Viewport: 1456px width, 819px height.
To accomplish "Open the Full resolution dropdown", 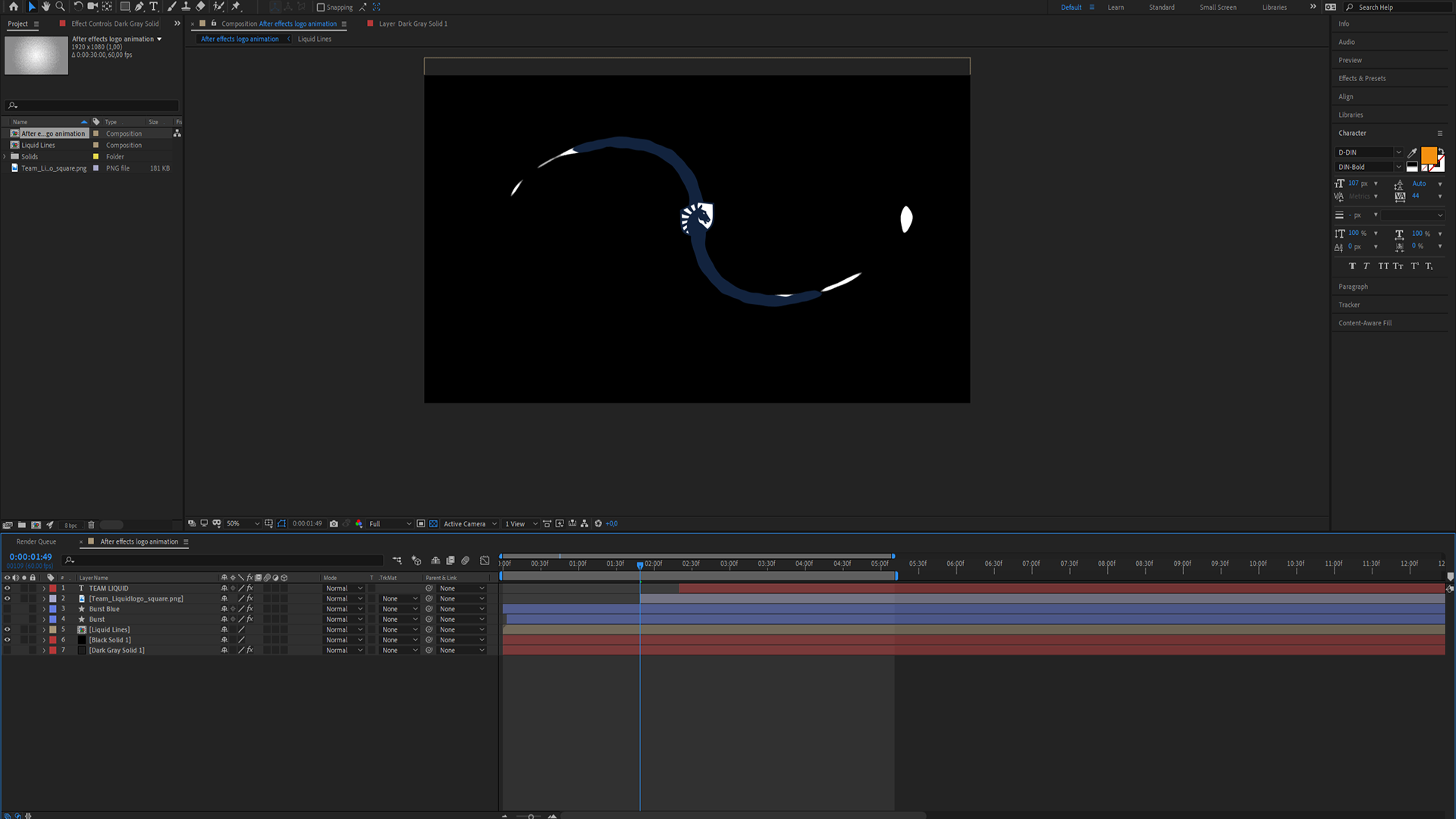I will pos(390,523).
